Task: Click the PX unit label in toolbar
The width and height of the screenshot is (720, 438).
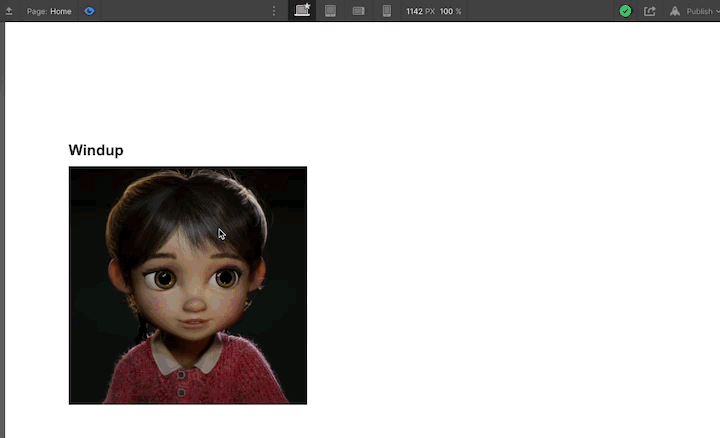Action: click(429, 11)
